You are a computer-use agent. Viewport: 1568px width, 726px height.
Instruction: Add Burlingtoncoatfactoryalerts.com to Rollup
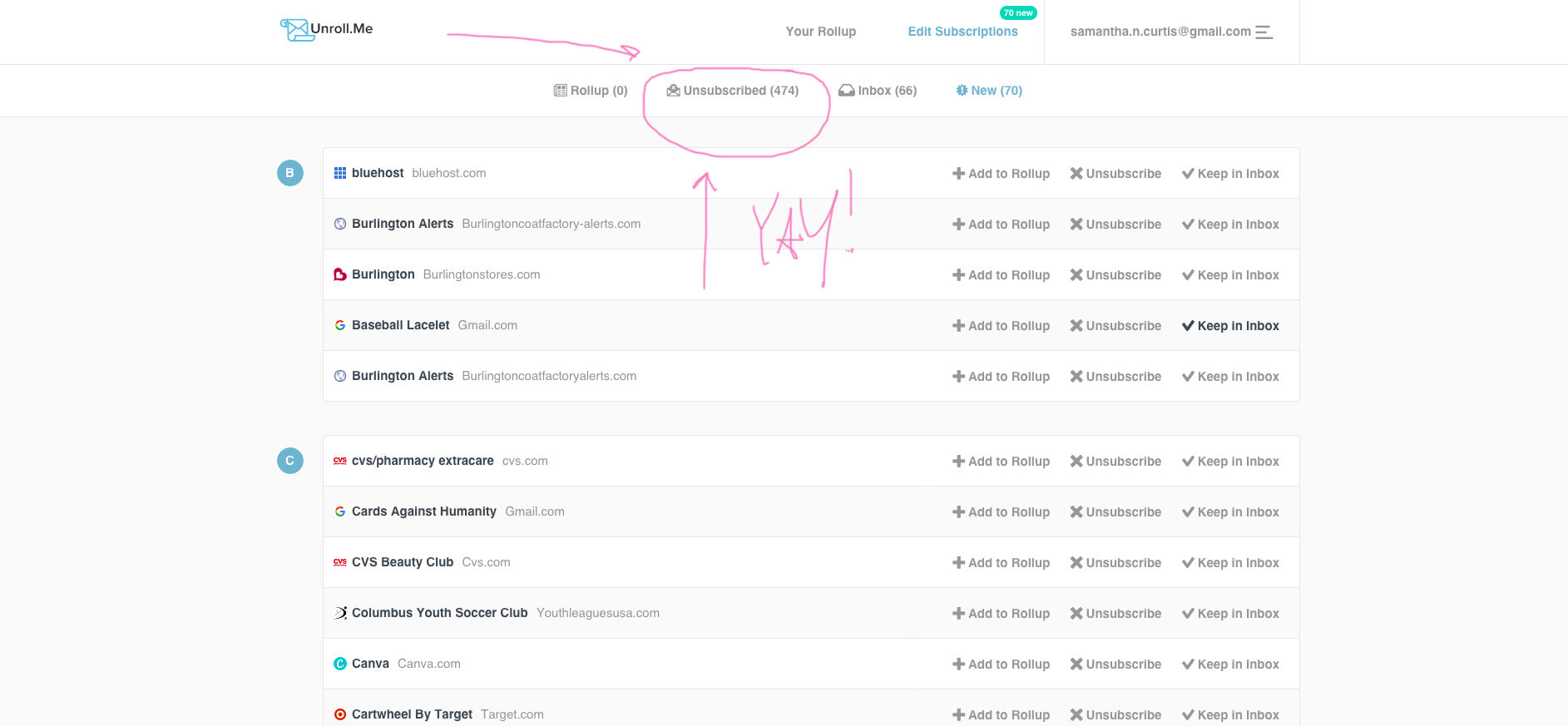[x=1002, y=377]
